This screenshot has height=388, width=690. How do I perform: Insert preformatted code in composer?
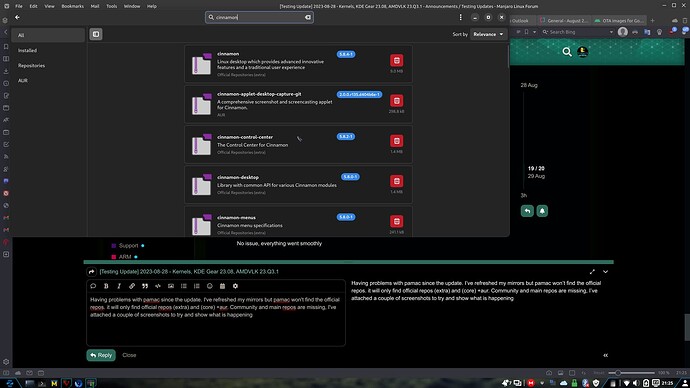[x=158, y=286]
